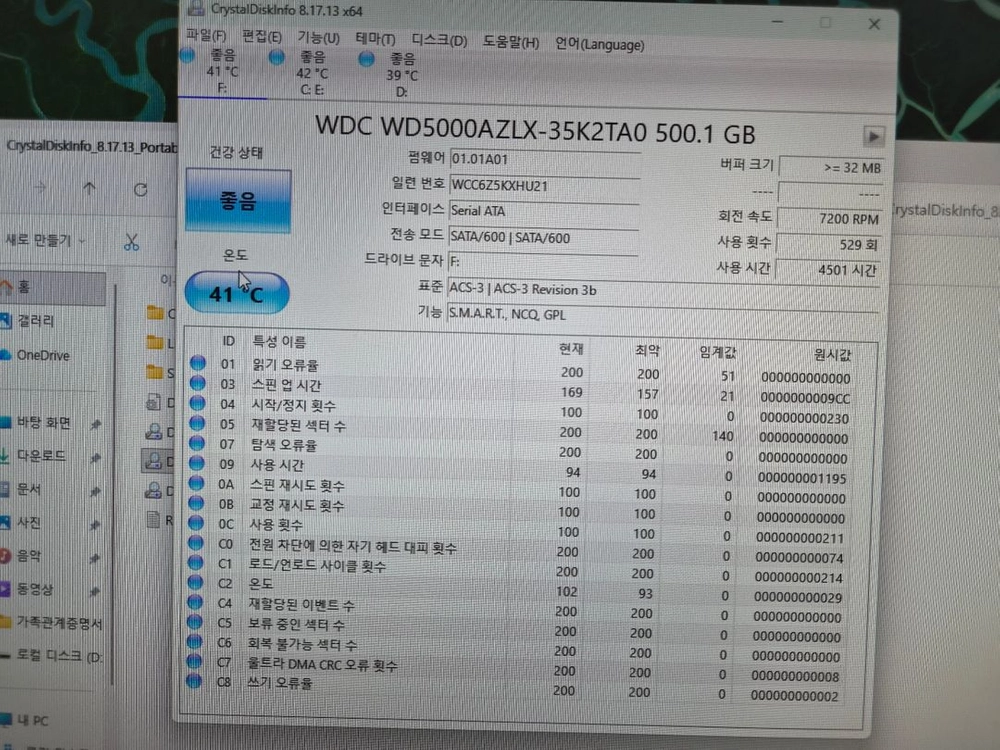Click the next disk arrow button
The height and width of the screenshot is (750, 1000).
point(873,136)
